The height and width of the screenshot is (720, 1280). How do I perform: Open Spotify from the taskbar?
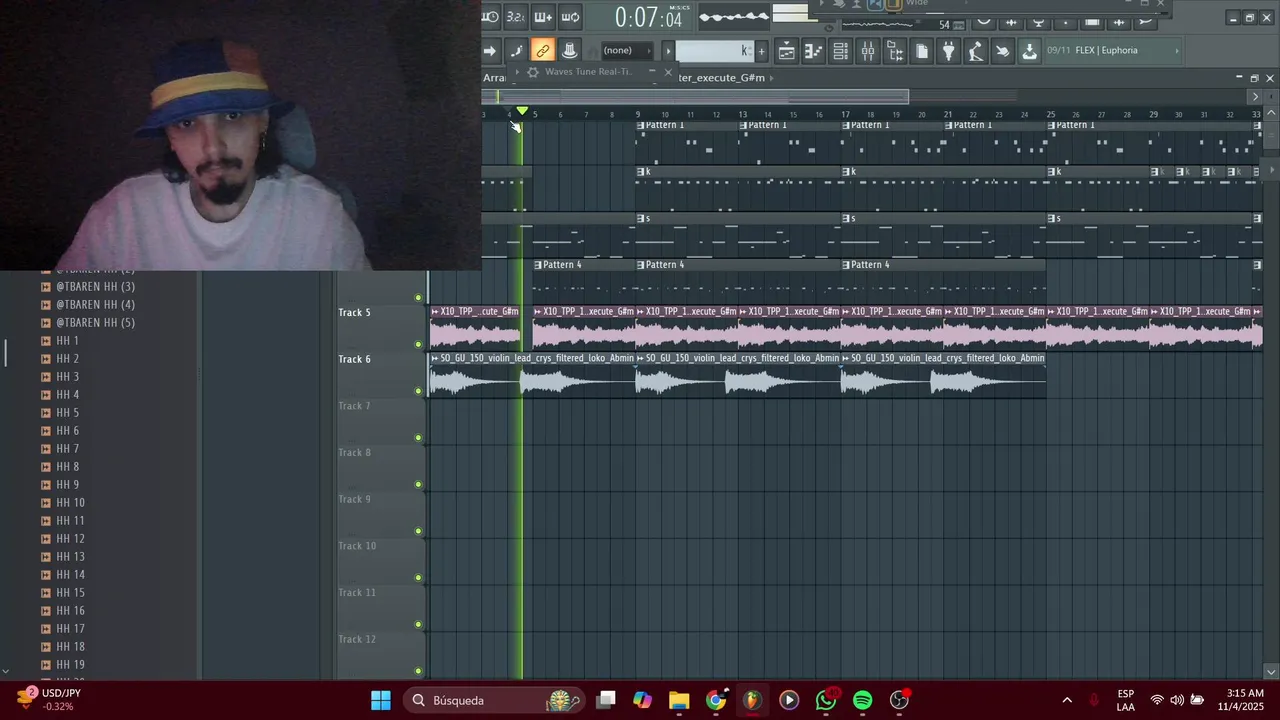click(x=862, y=700)
